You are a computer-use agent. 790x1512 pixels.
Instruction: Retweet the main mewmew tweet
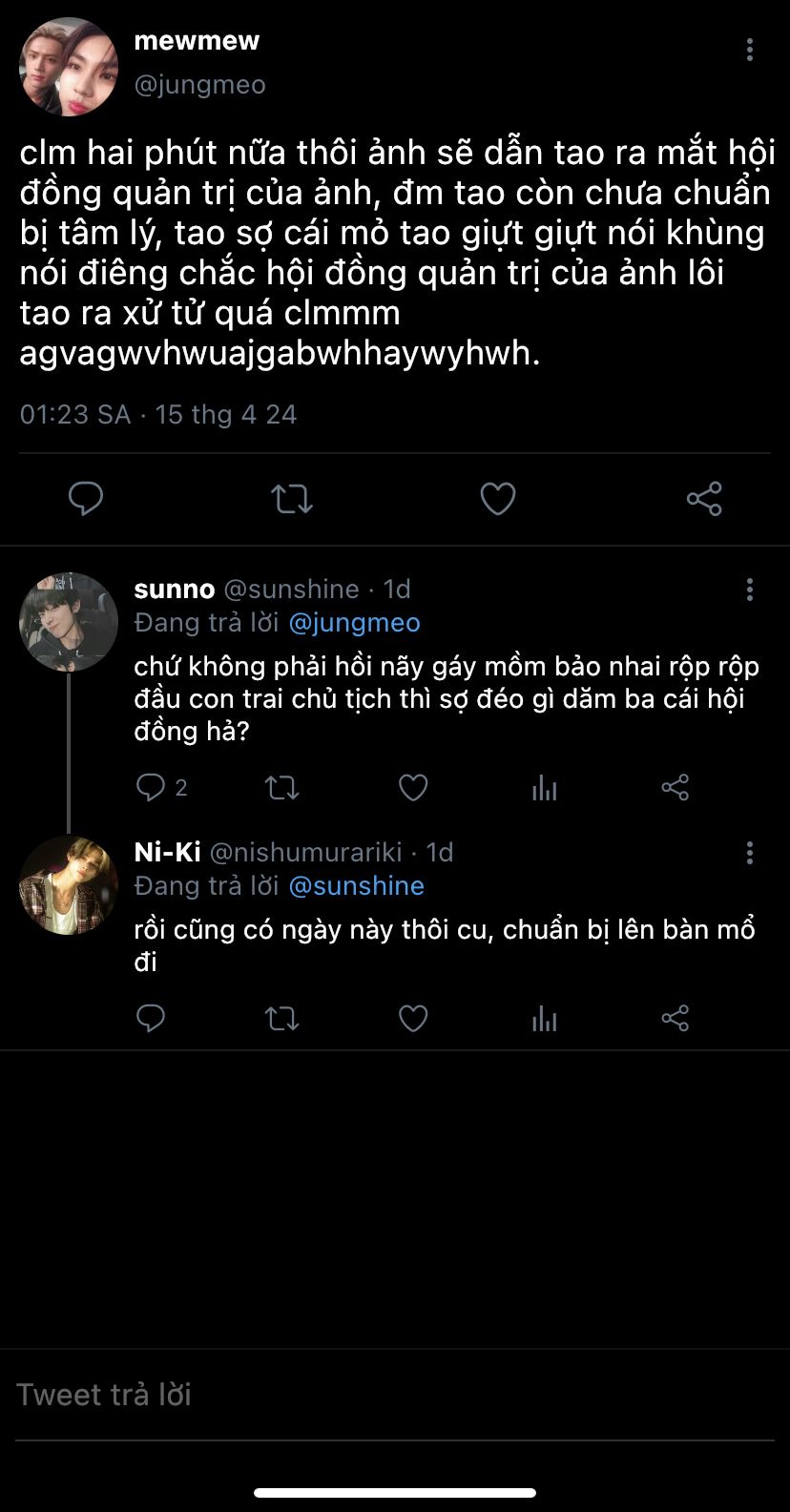coord(292,499)
